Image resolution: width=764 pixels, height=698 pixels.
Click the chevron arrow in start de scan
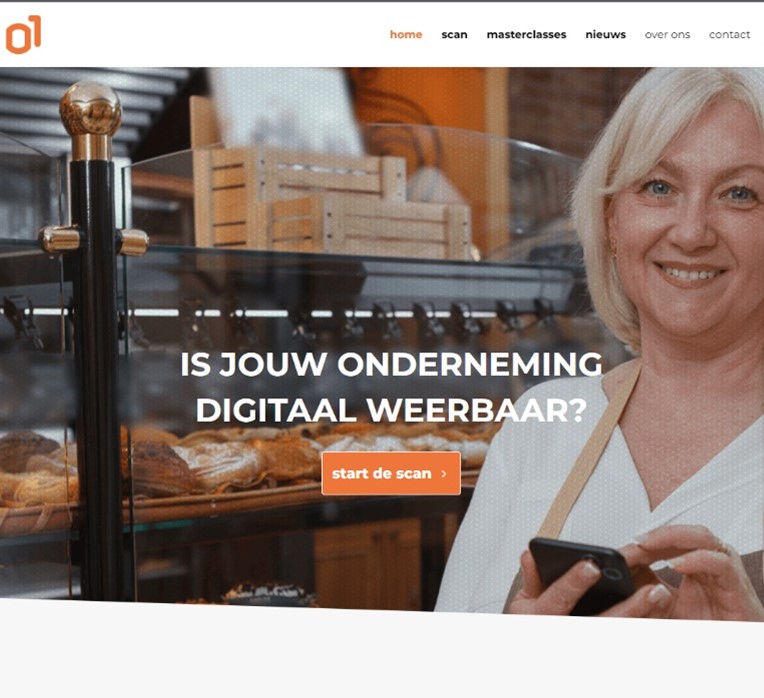click(x=443, y=473)
